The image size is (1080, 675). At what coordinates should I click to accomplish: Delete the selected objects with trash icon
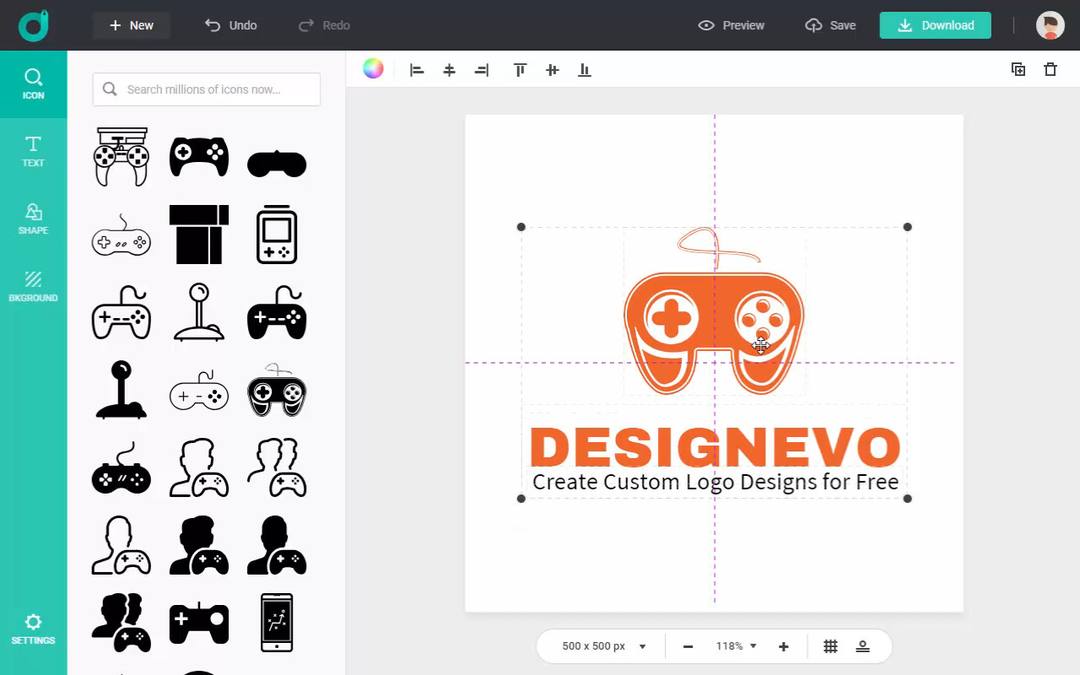[1050, 69]
